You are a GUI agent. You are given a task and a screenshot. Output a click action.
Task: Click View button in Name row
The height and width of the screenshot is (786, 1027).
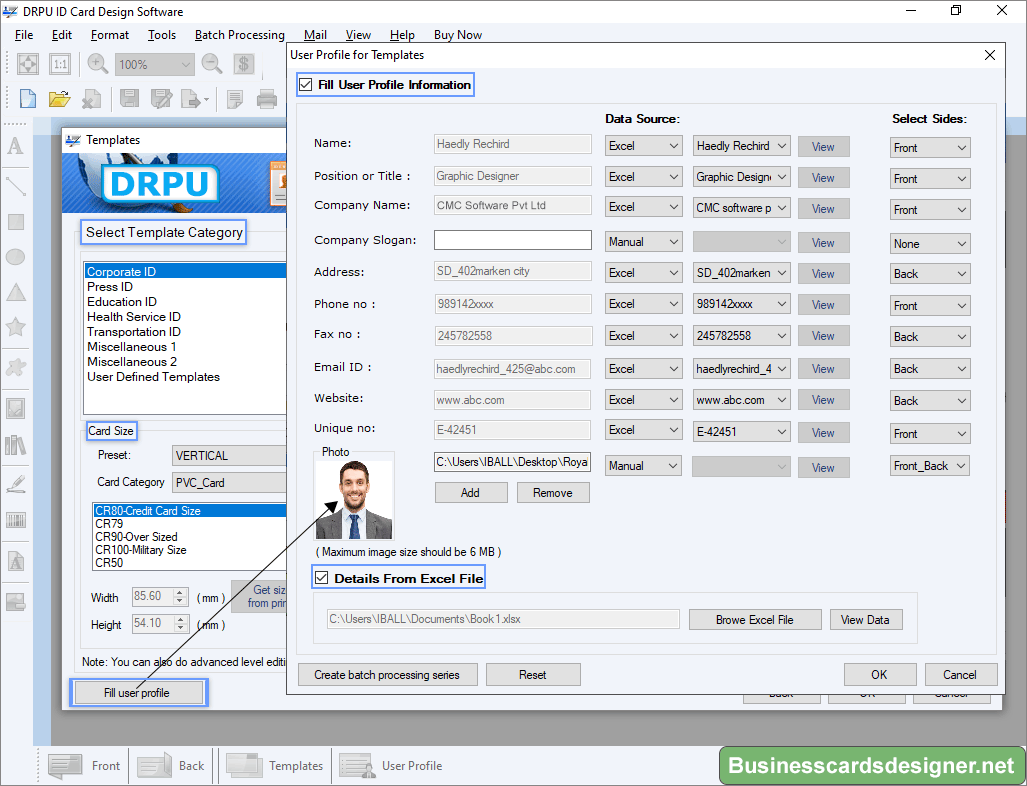point(823,147)
